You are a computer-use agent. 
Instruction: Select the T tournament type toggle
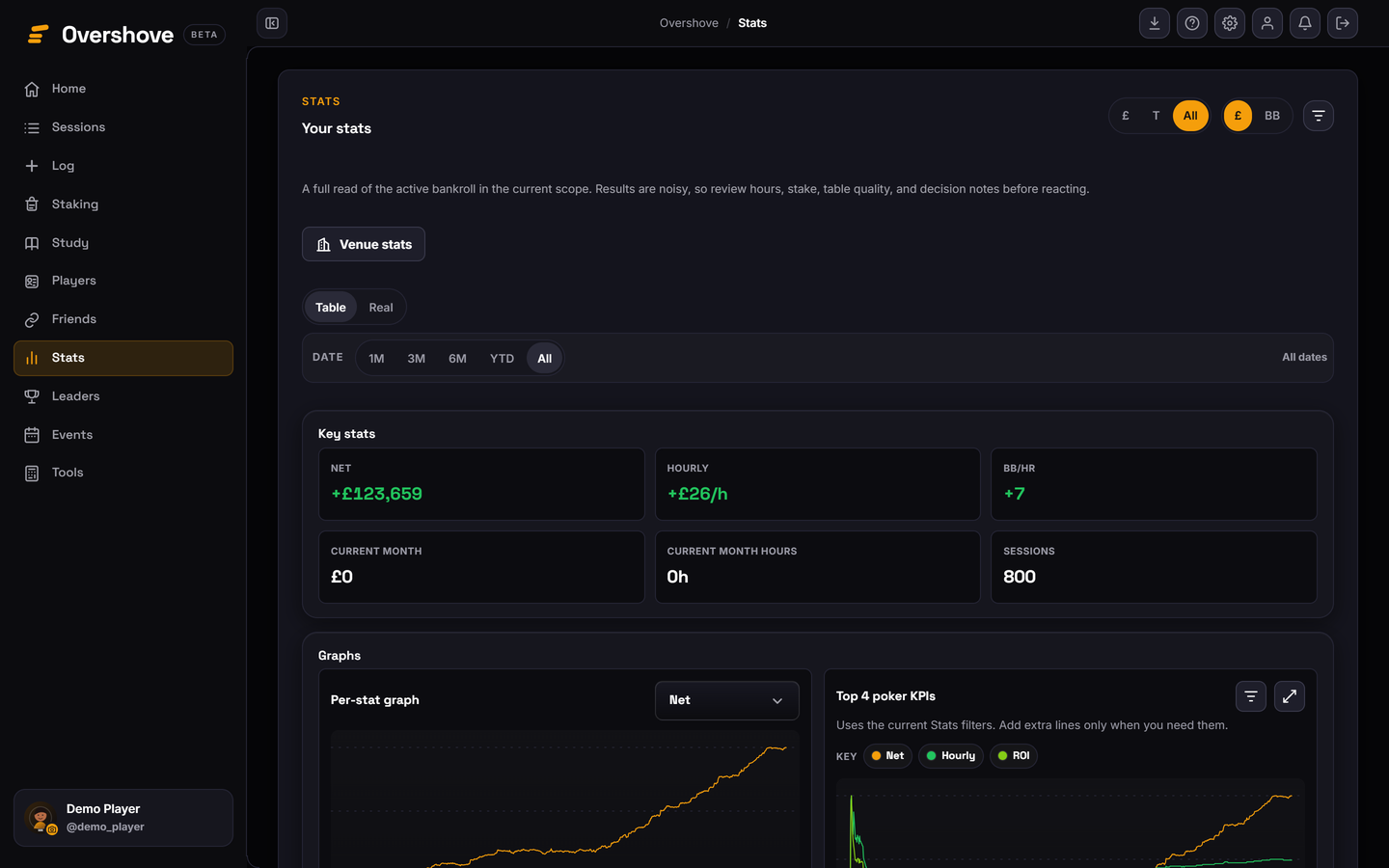tap(1156, 116)
